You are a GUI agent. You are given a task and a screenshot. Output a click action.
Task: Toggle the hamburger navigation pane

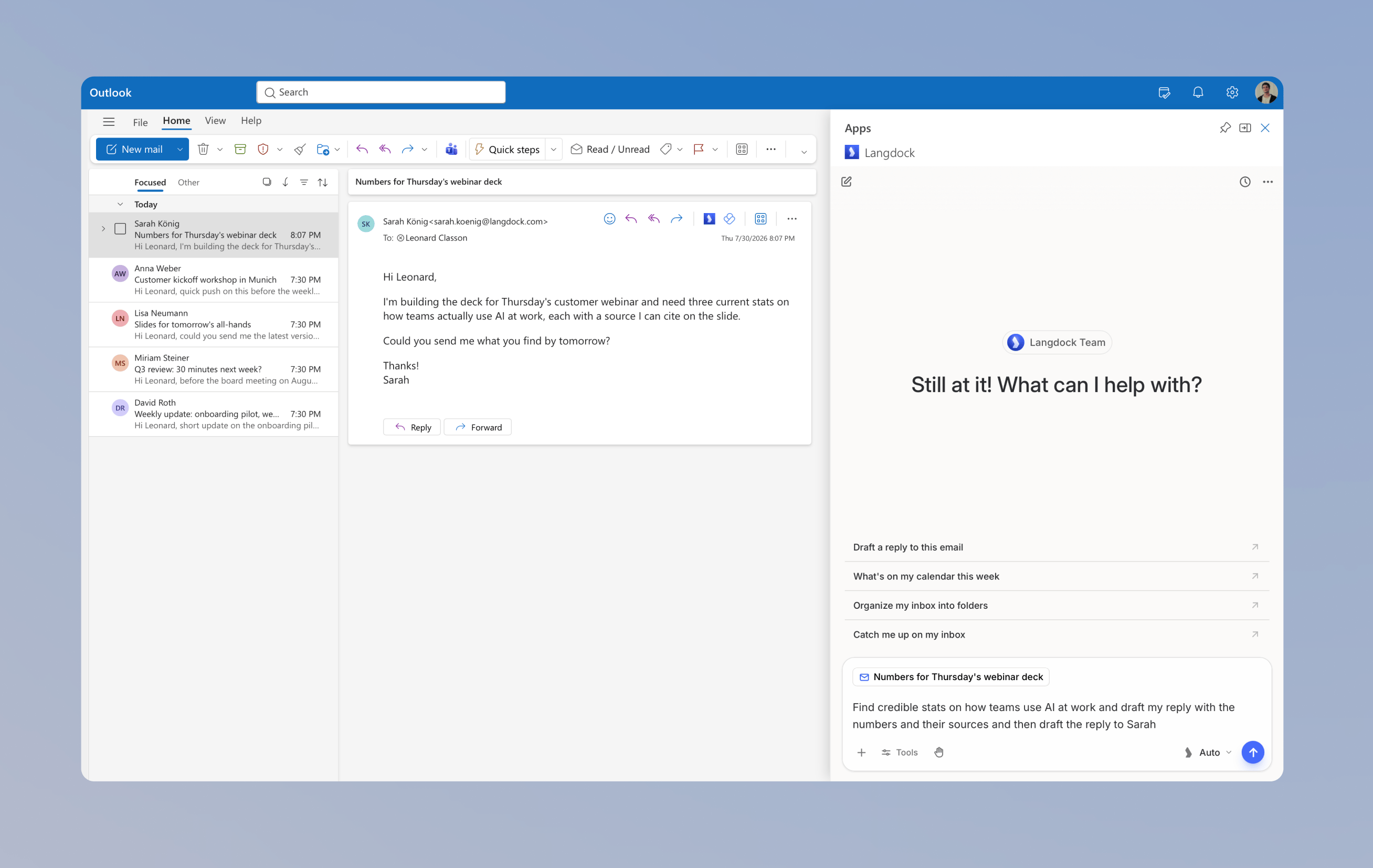coord(109,122)
